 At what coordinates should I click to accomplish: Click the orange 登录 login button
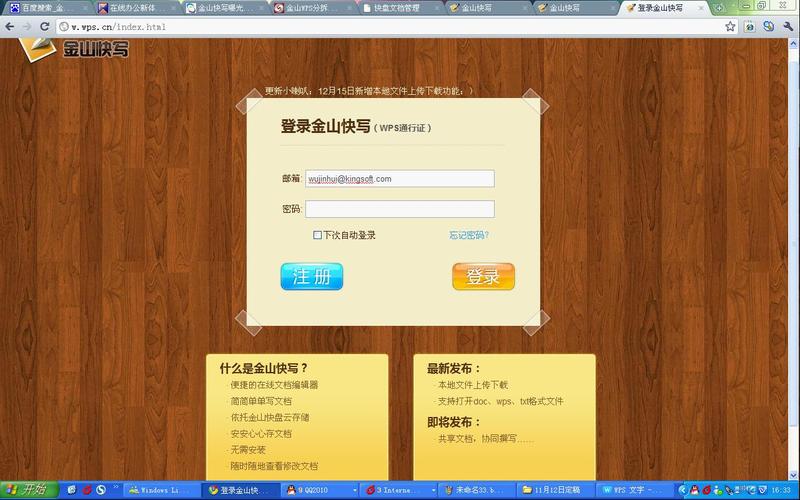483,277
